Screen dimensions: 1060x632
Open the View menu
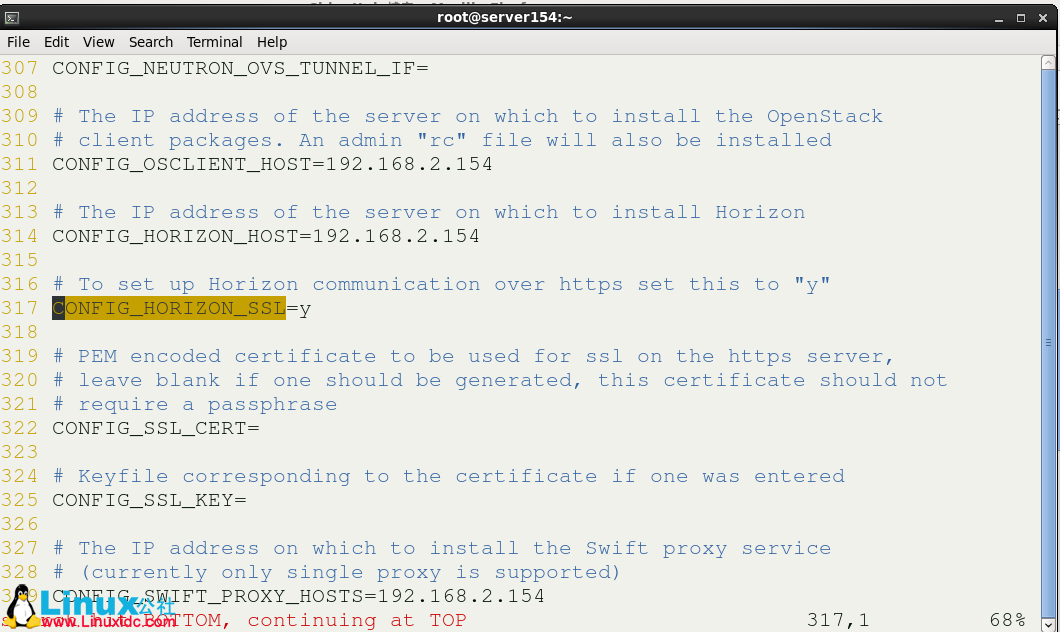[x=98, y=42]
